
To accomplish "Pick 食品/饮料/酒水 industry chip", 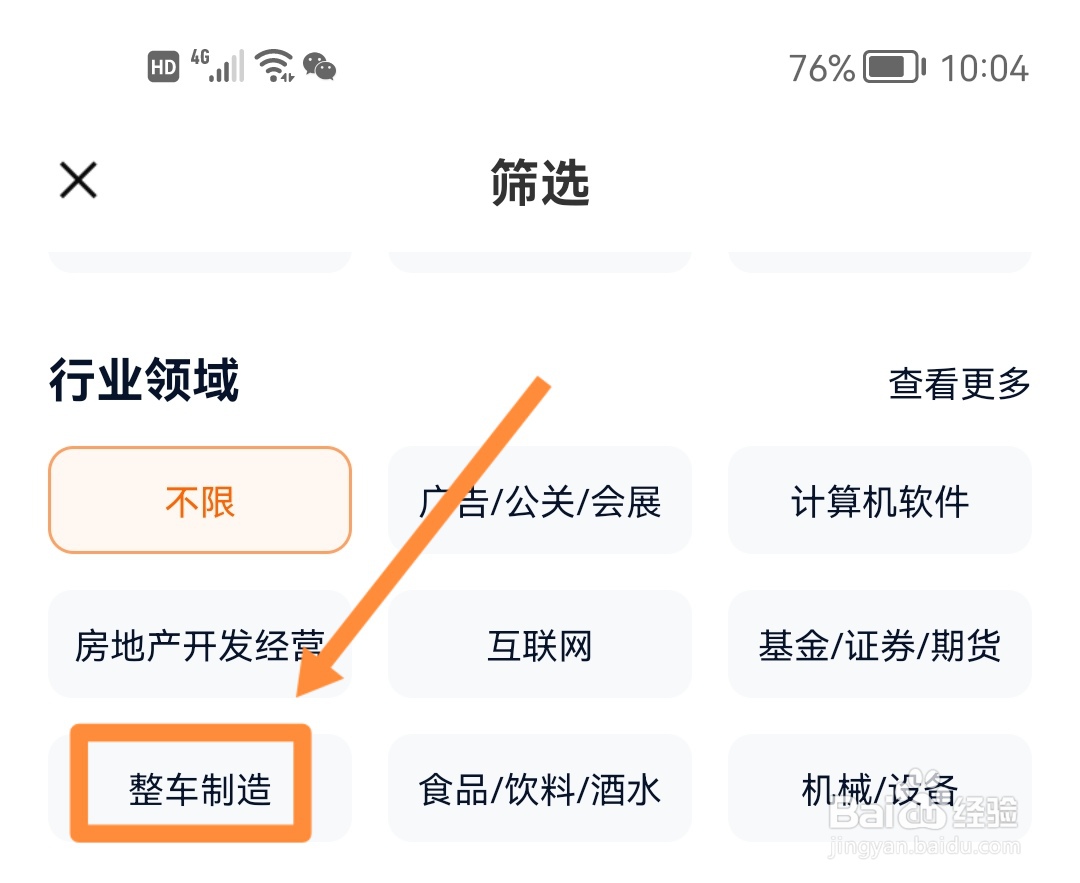I will (x=540, y=789).
